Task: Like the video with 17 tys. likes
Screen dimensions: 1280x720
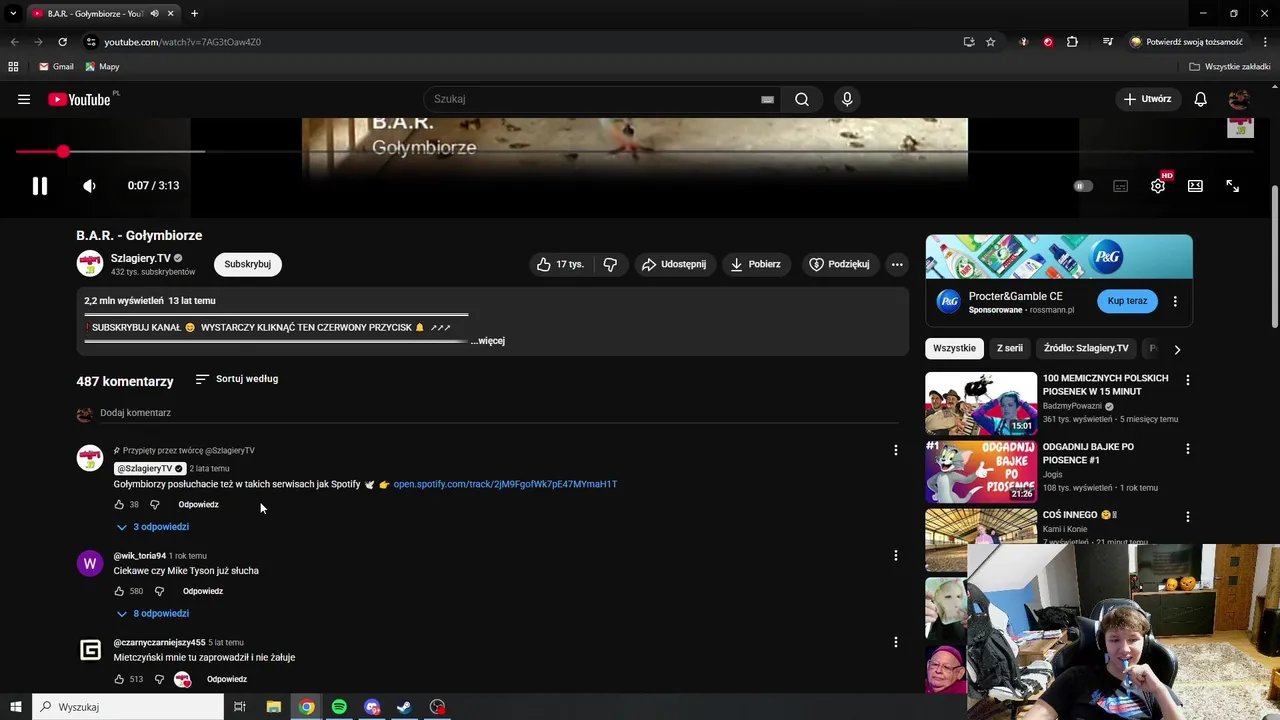Action: 560,264
